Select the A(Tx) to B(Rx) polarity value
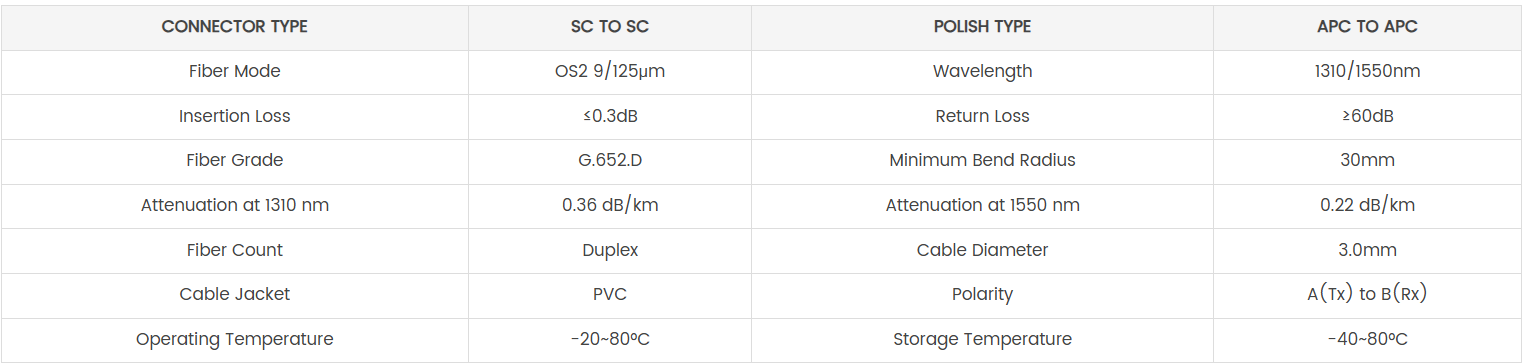The image size is (1526, 364). pos(1368,294)
